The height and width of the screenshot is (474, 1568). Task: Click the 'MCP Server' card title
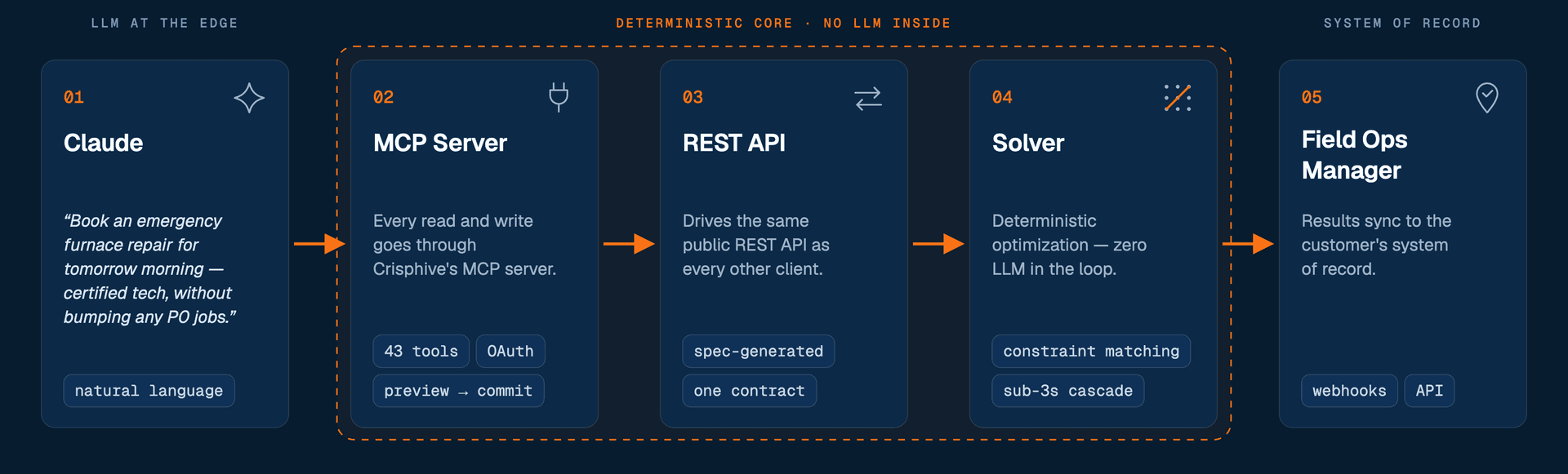tap(440, 143)
